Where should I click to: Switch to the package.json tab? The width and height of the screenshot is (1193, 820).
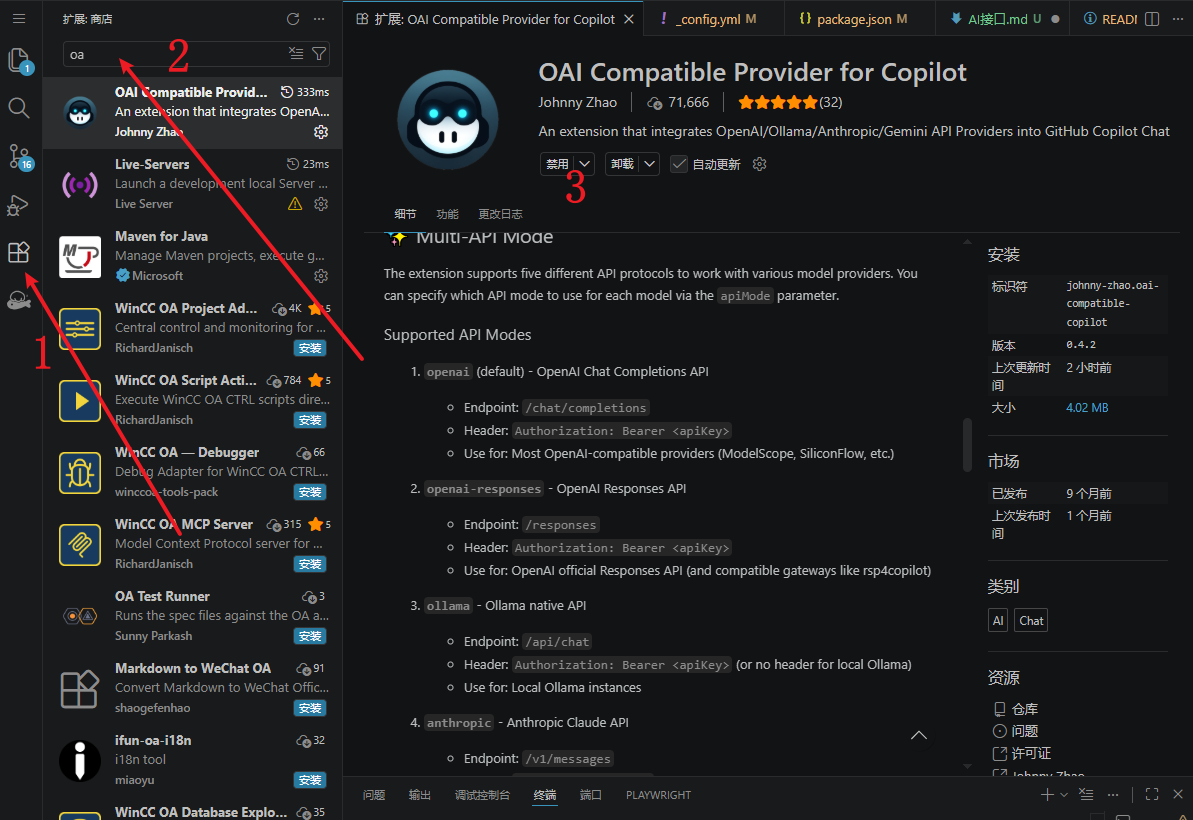(x=859, y=19)
